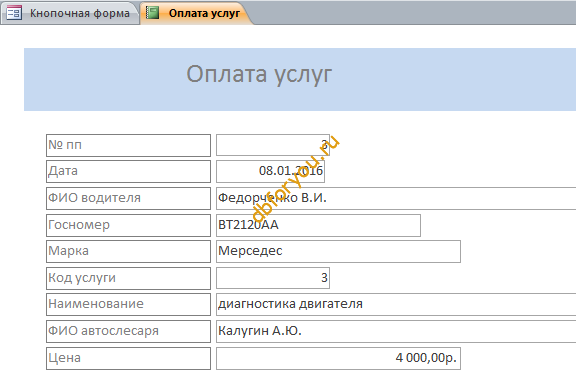Click the ФИО автослесаря label
Screen dimensions: 576x391
coord(128,331)
